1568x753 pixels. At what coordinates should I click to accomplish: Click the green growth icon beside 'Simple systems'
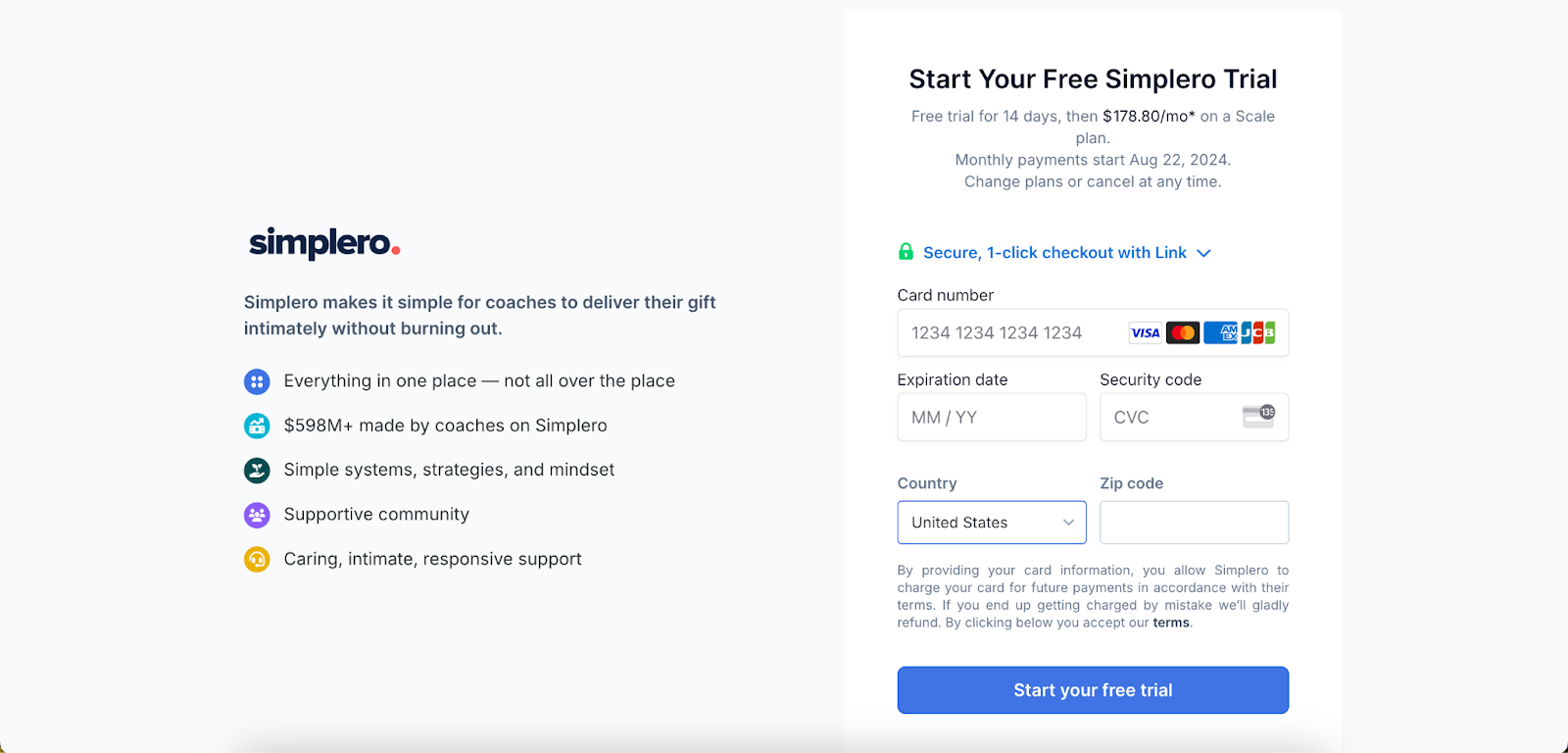pos(256,470)
